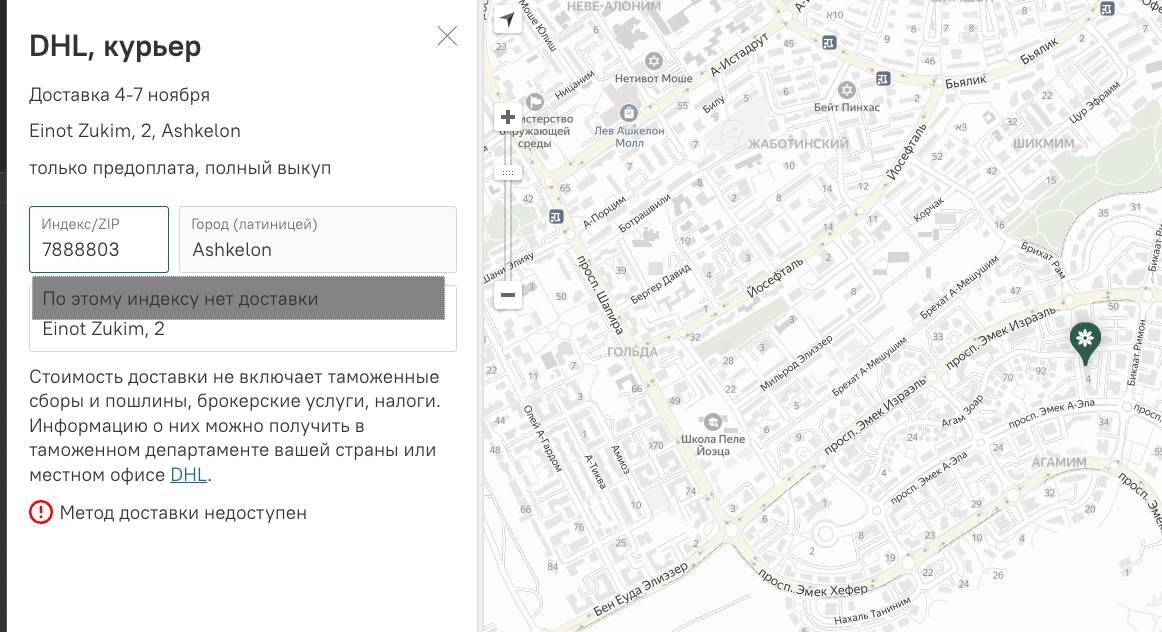
Task: Click the bus stop icon near А-Порцим street
Action: [x=556, y=216]
